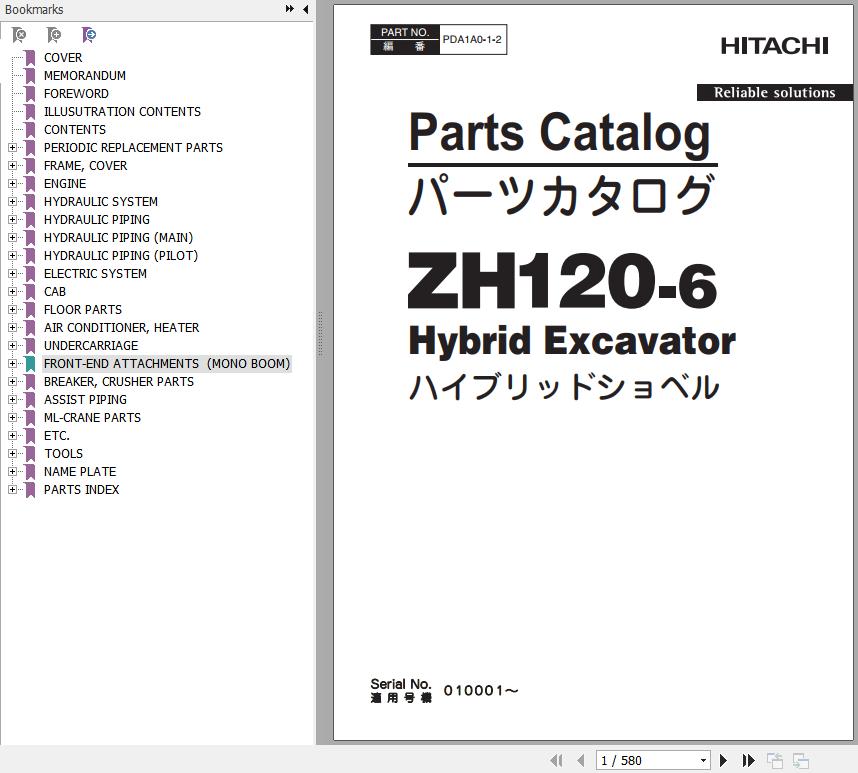Click the CAB bookmark ribbon icon

[x=30, y=292]
